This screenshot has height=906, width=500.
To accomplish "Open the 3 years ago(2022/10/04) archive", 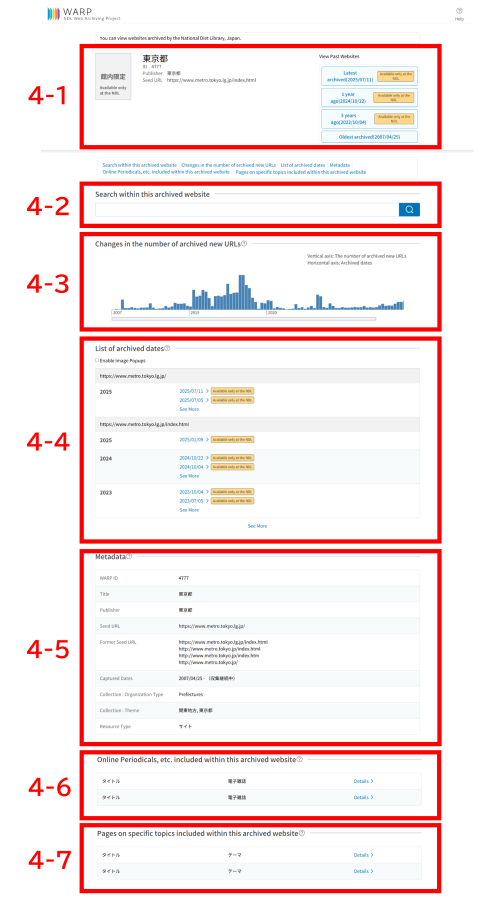I will [369, 119].
